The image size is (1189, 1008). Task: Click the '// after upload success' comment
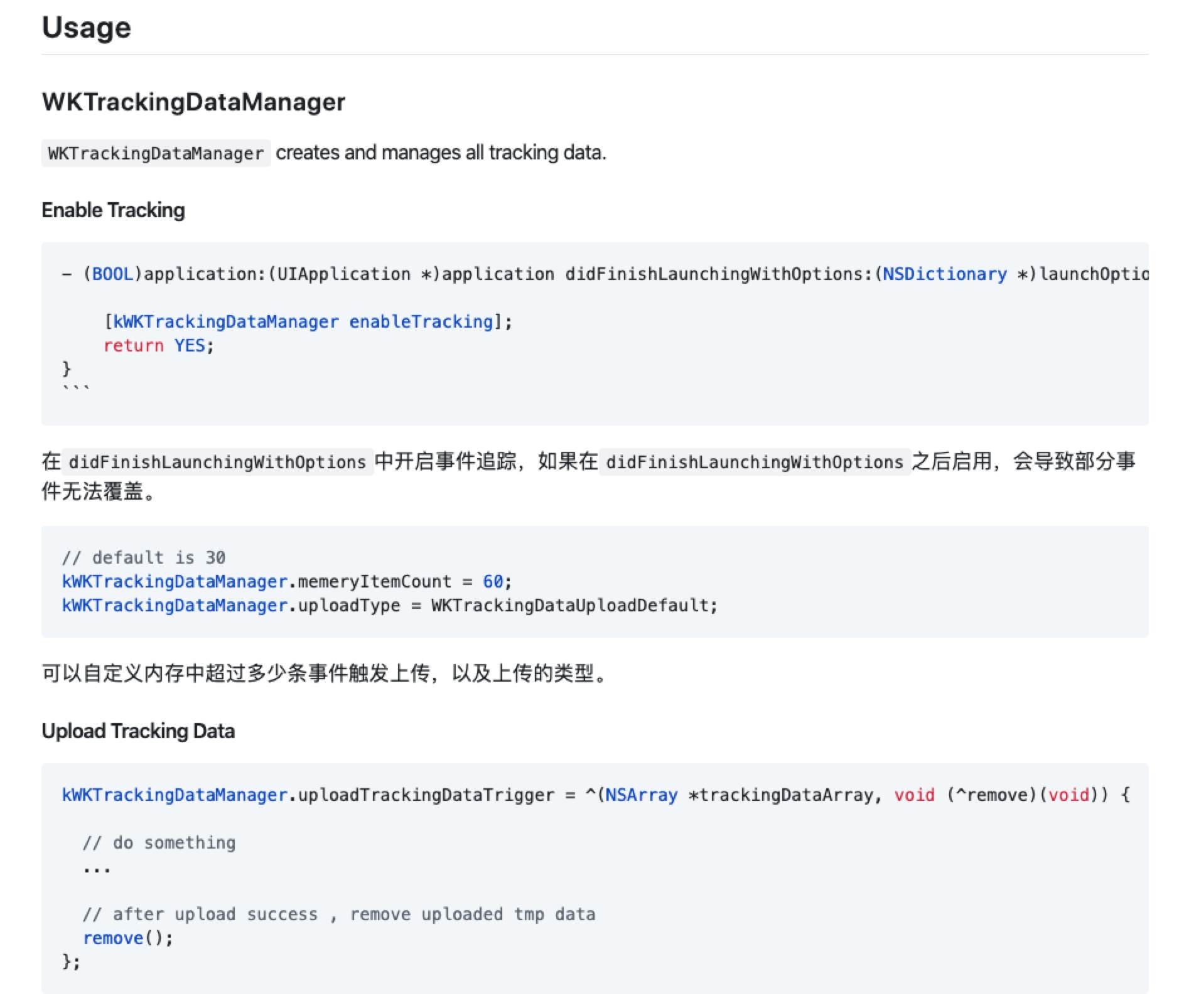tap(339, 914)
